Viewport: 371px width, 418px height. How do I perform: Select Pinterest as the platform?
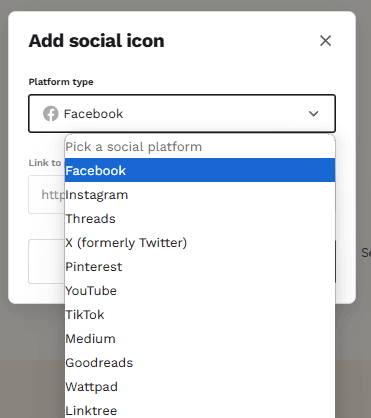pos(200,267)
